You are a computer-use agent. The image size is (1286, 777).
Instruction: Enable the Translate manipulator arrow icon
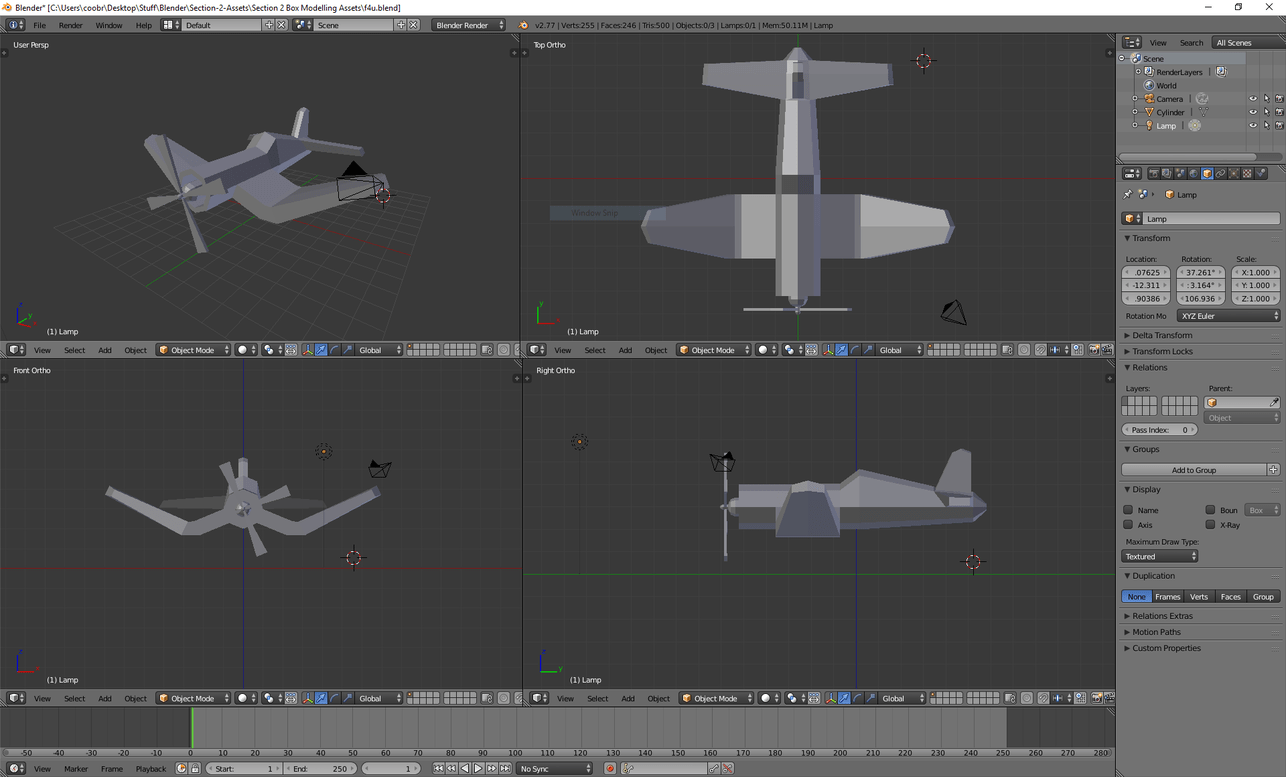tap(321, 349)
